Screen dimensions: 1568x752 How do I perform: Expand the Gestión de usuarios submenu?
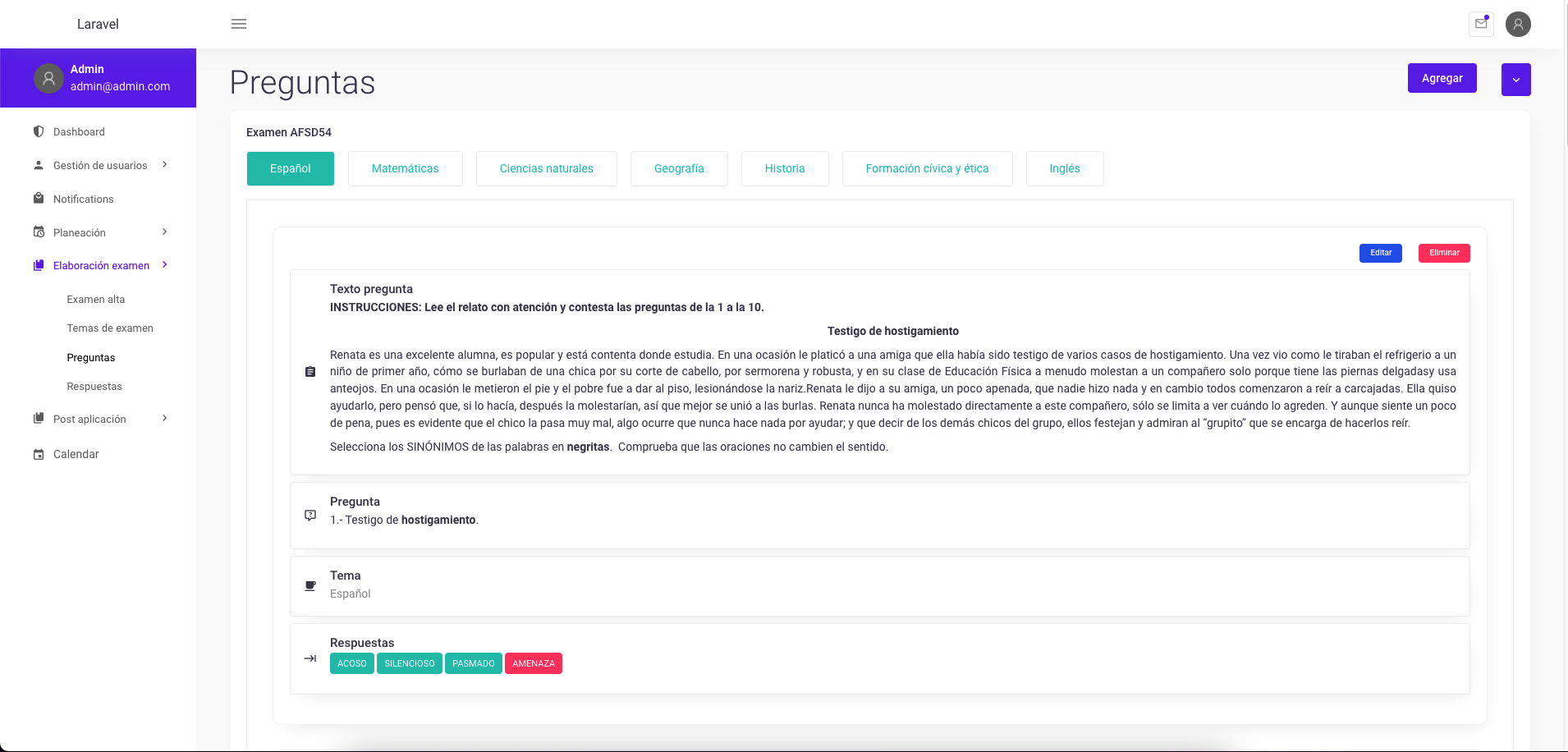coord(165,165)
